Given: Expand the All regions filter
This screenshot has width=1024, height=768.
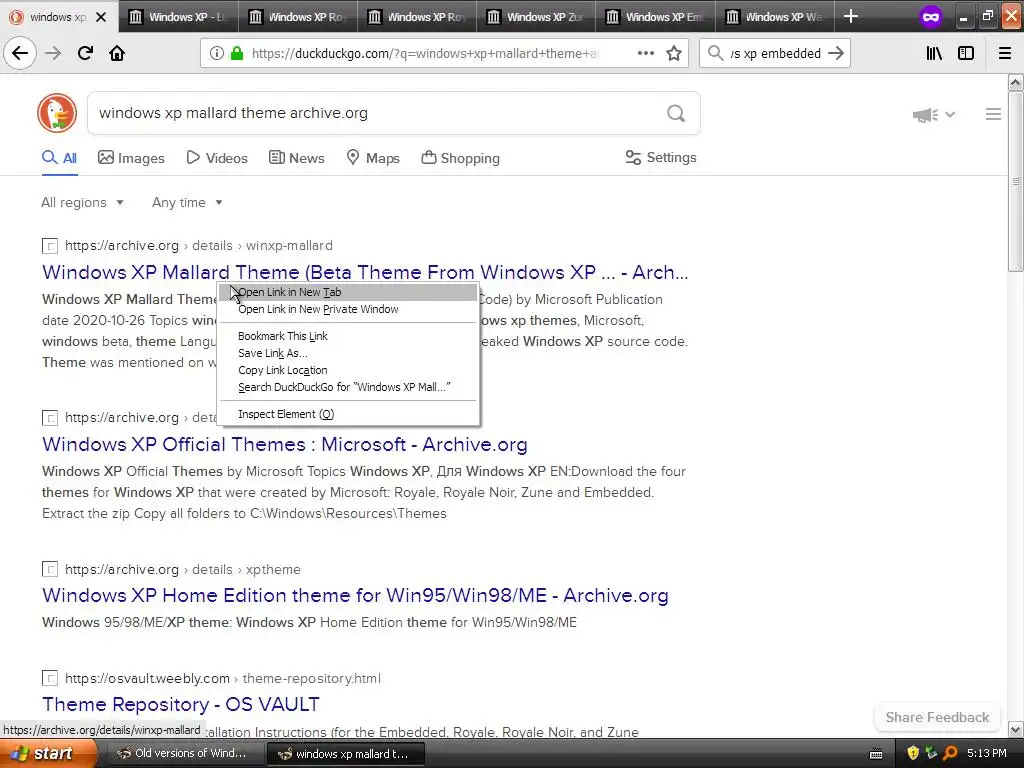Looking at the screenshot, I should tap(82, 202).
